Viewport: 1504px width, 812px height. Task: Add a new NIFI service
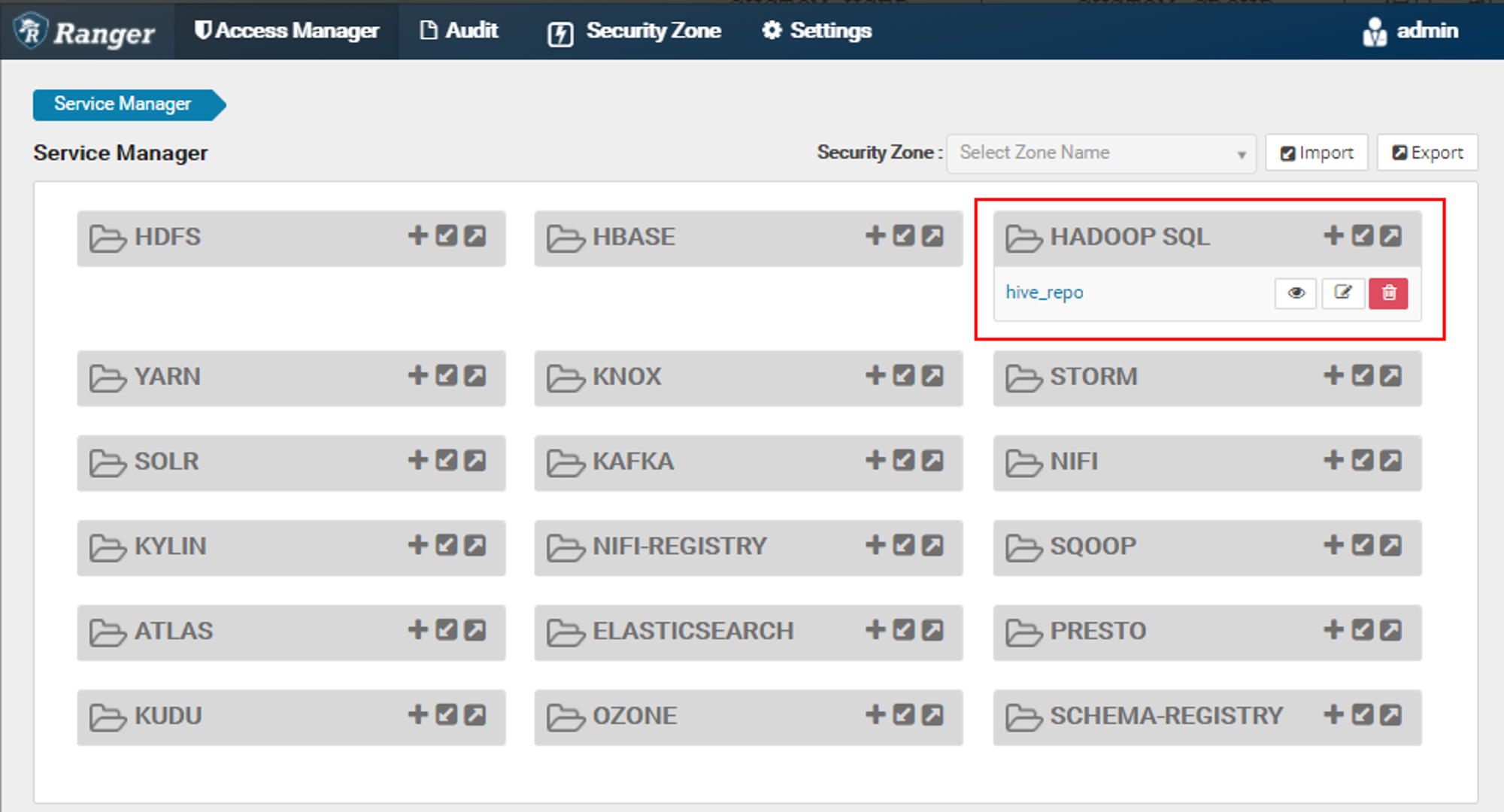pos(1333,460)
